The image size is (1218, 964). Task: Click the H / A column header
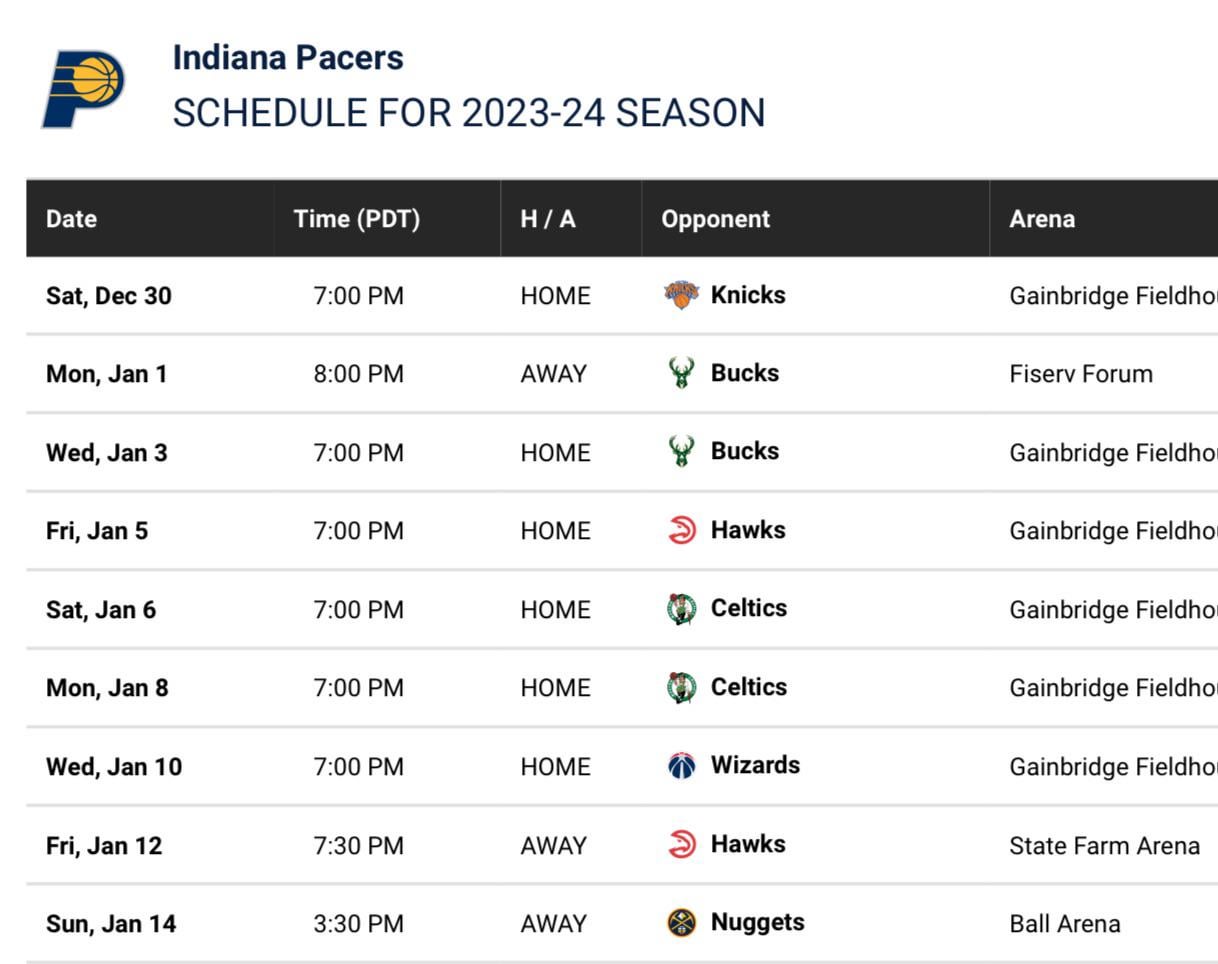pyautogui.click(x=548, y=219)
